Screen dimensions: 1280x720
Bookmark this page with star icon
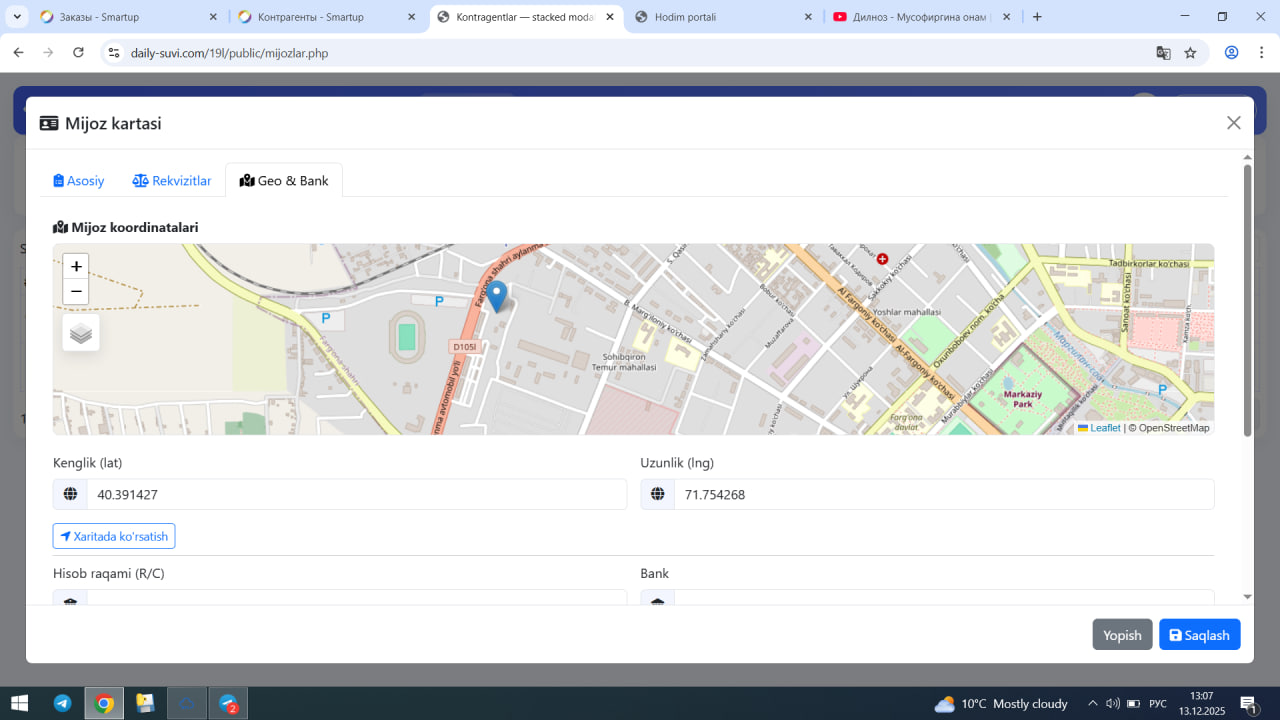tap(1190, 53)
